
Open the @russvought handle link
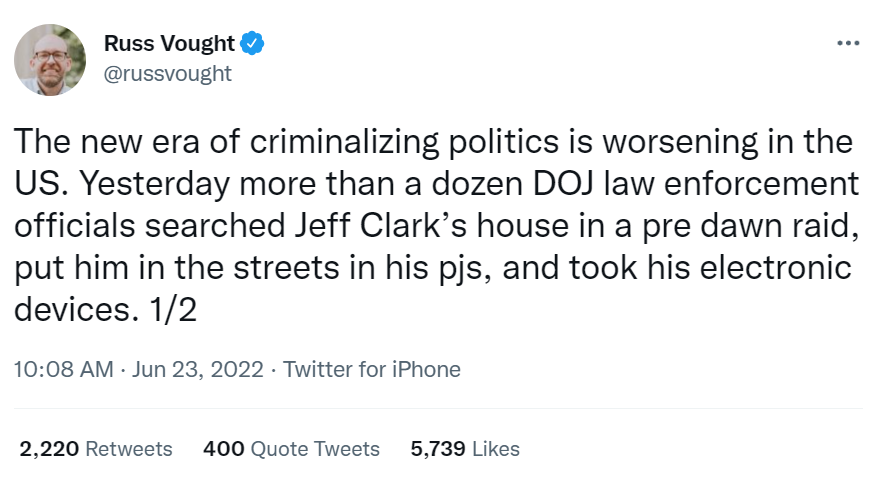(167, 73)
